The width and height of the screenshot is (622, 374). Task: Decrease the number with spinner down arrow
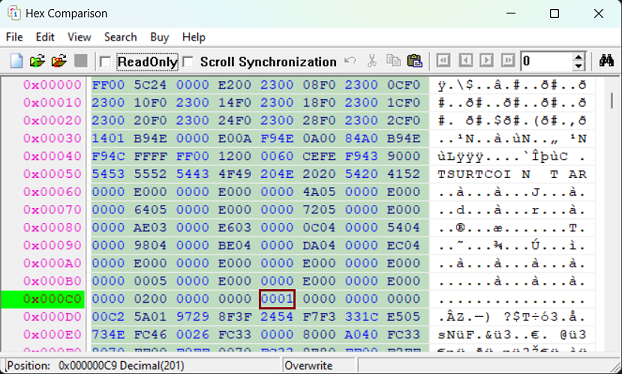pos(579,66)
